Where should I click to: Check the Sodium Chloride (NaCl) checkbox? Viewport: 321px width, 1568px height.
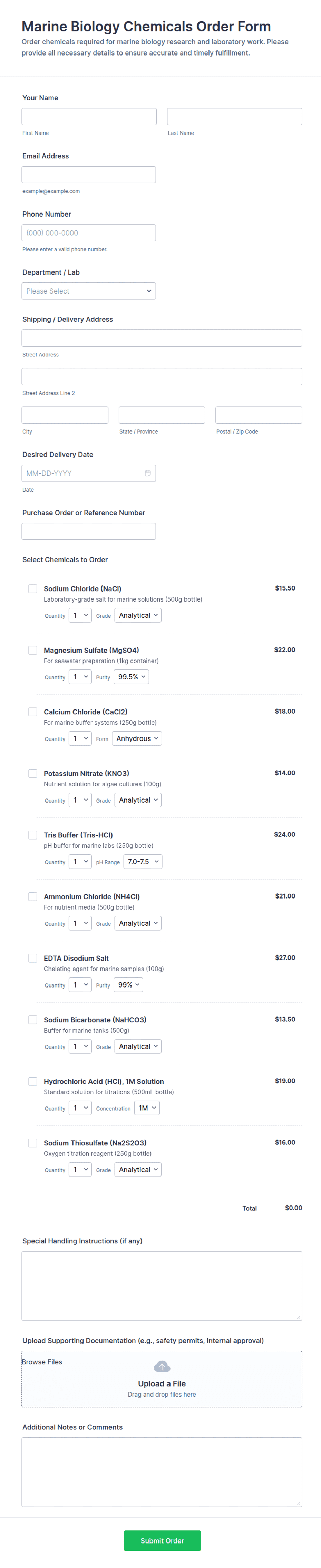tap(33, 589)
